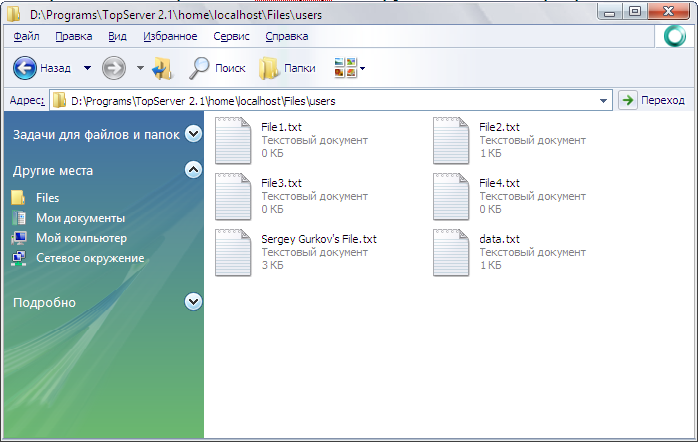The image size is (698, 442).
Task: Open the Back button history dropdown arrow
Action: click(x=87, y=68)
